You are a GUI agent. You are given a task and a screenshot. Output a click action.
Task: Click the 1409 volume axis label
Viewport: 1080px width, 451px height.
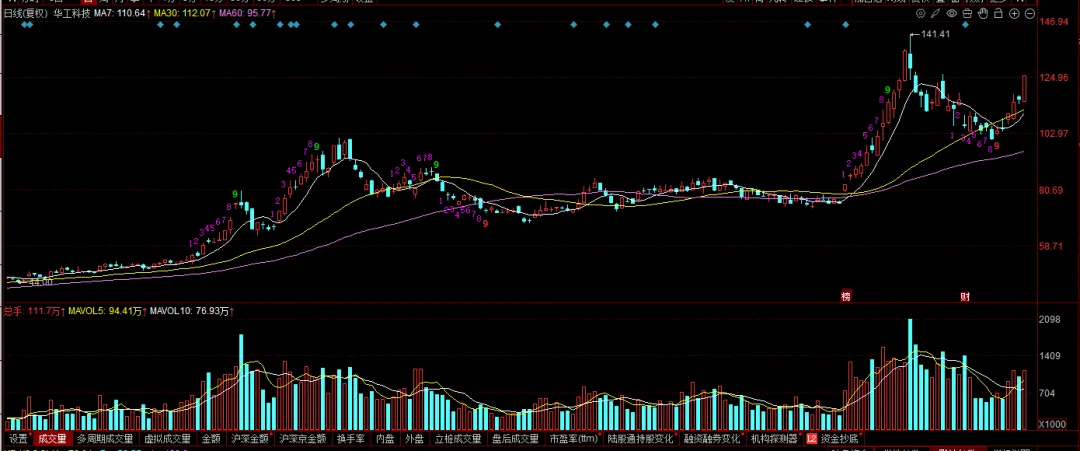(1050, 356)
